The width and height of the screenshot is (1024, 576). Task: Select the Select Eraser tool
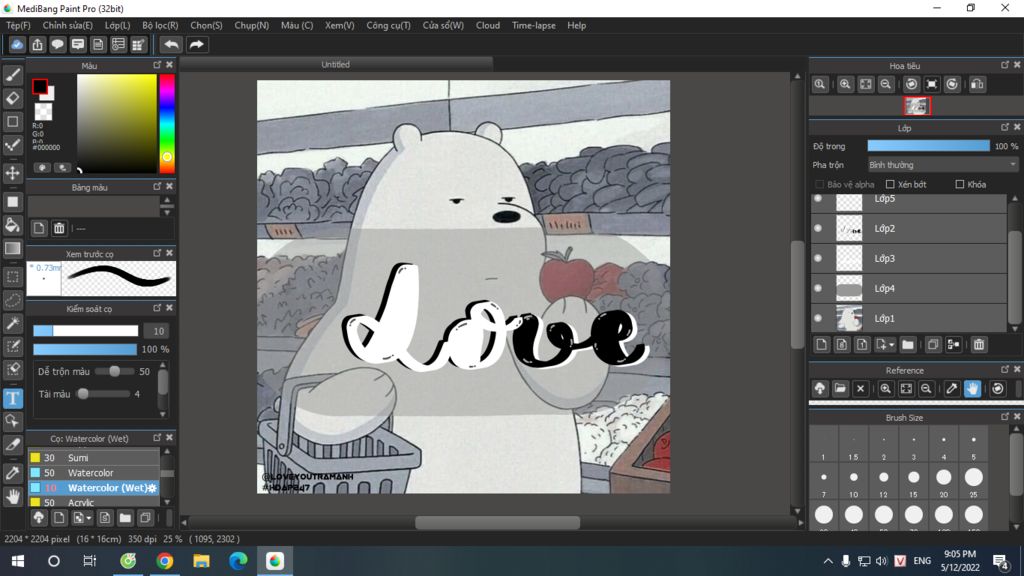12,369
